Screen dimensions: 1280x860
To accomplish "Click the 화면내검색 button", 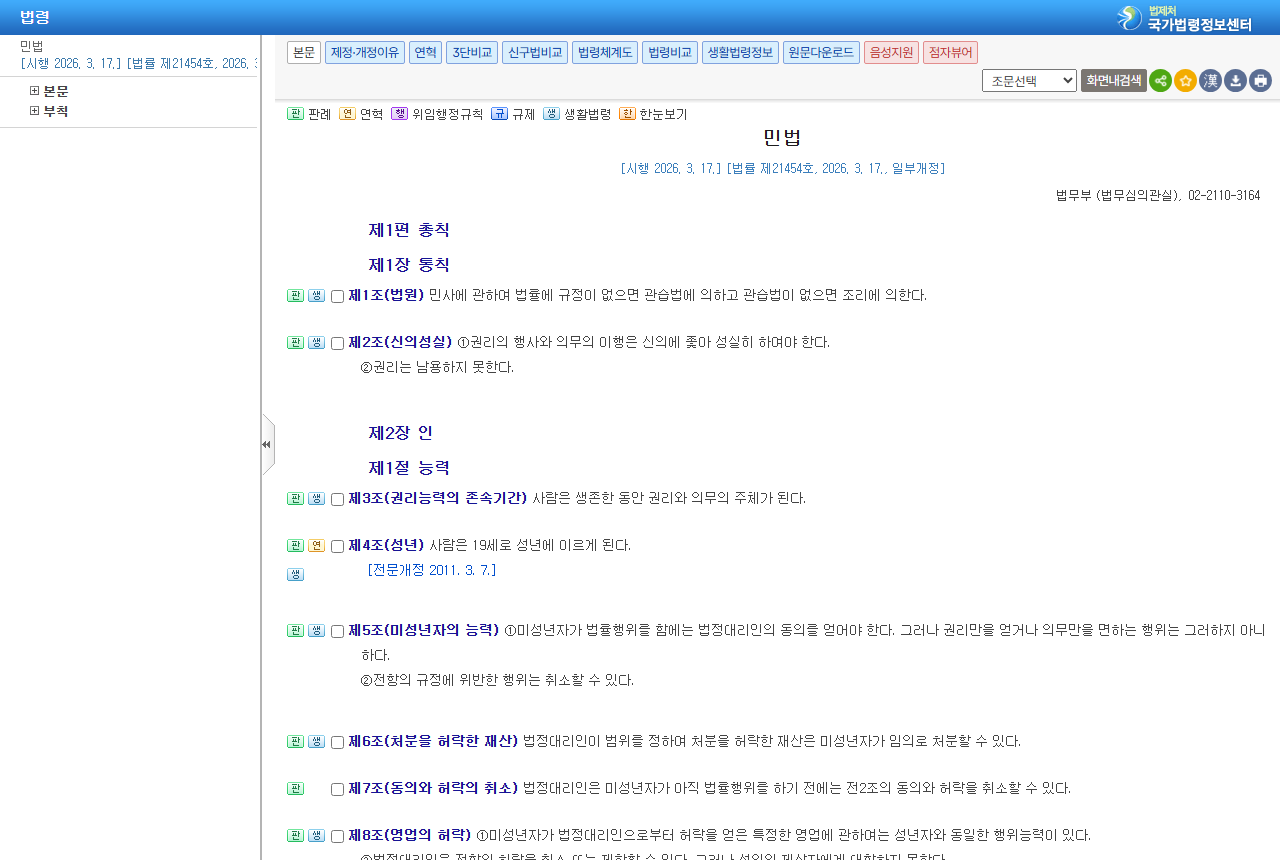I will coord(1114,81).
